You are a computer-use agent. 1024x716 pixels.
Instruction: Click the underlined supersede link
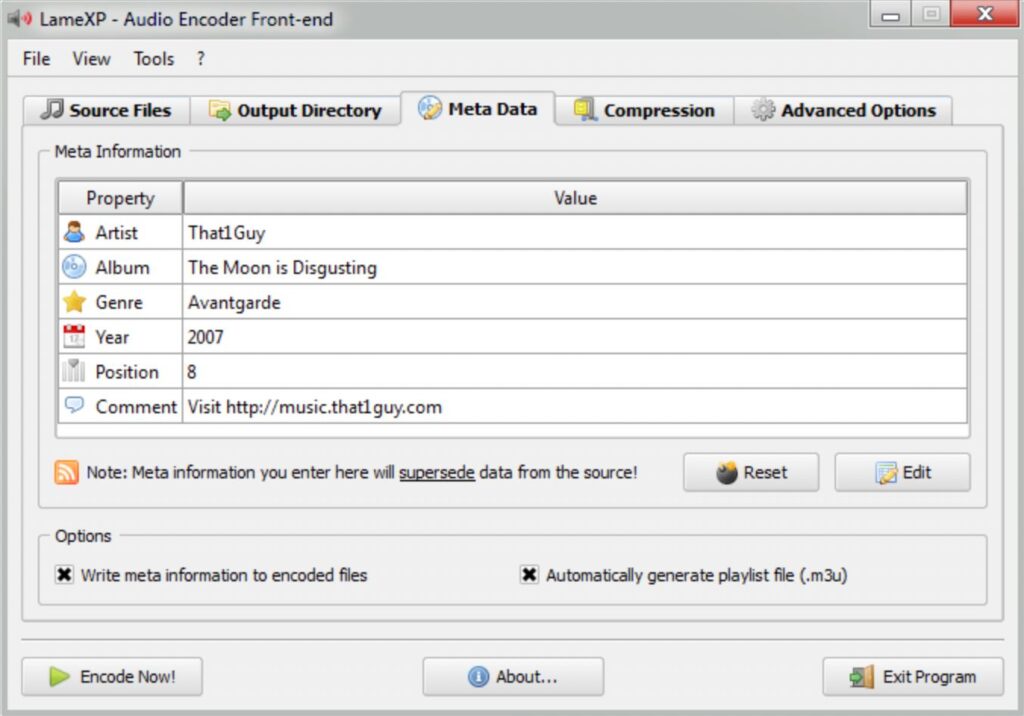(x=437, y=472)
